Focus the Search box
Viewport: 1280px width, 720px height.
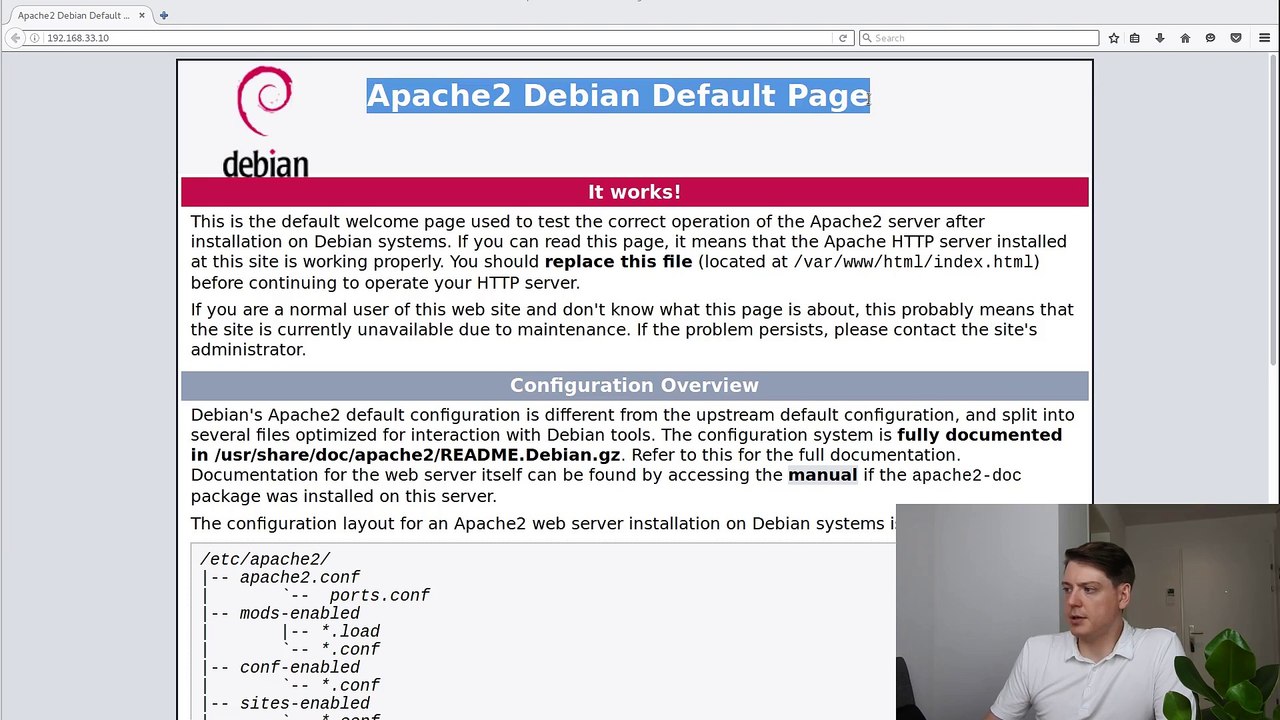coord(979,38)
